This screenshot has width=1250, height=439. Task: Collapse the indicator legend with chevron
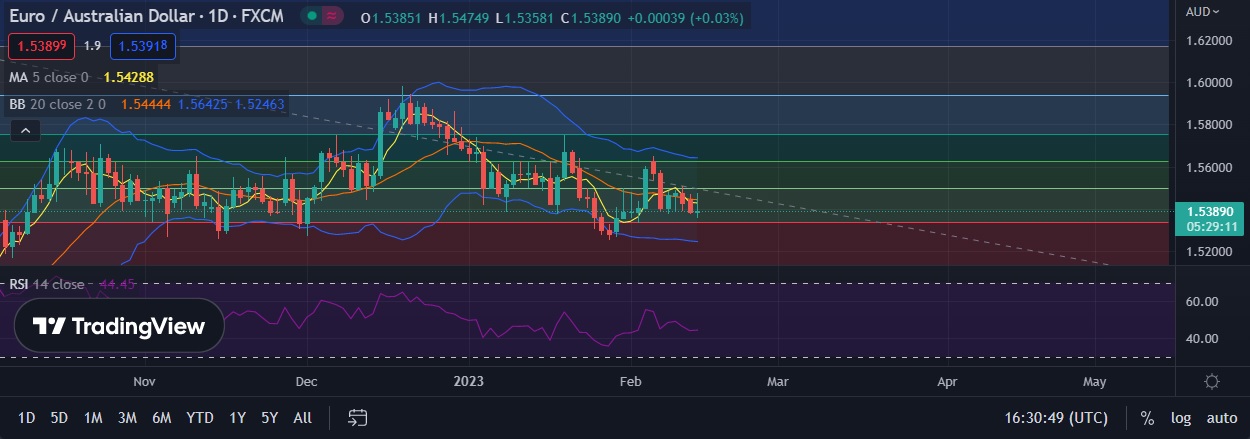point(26,130)
